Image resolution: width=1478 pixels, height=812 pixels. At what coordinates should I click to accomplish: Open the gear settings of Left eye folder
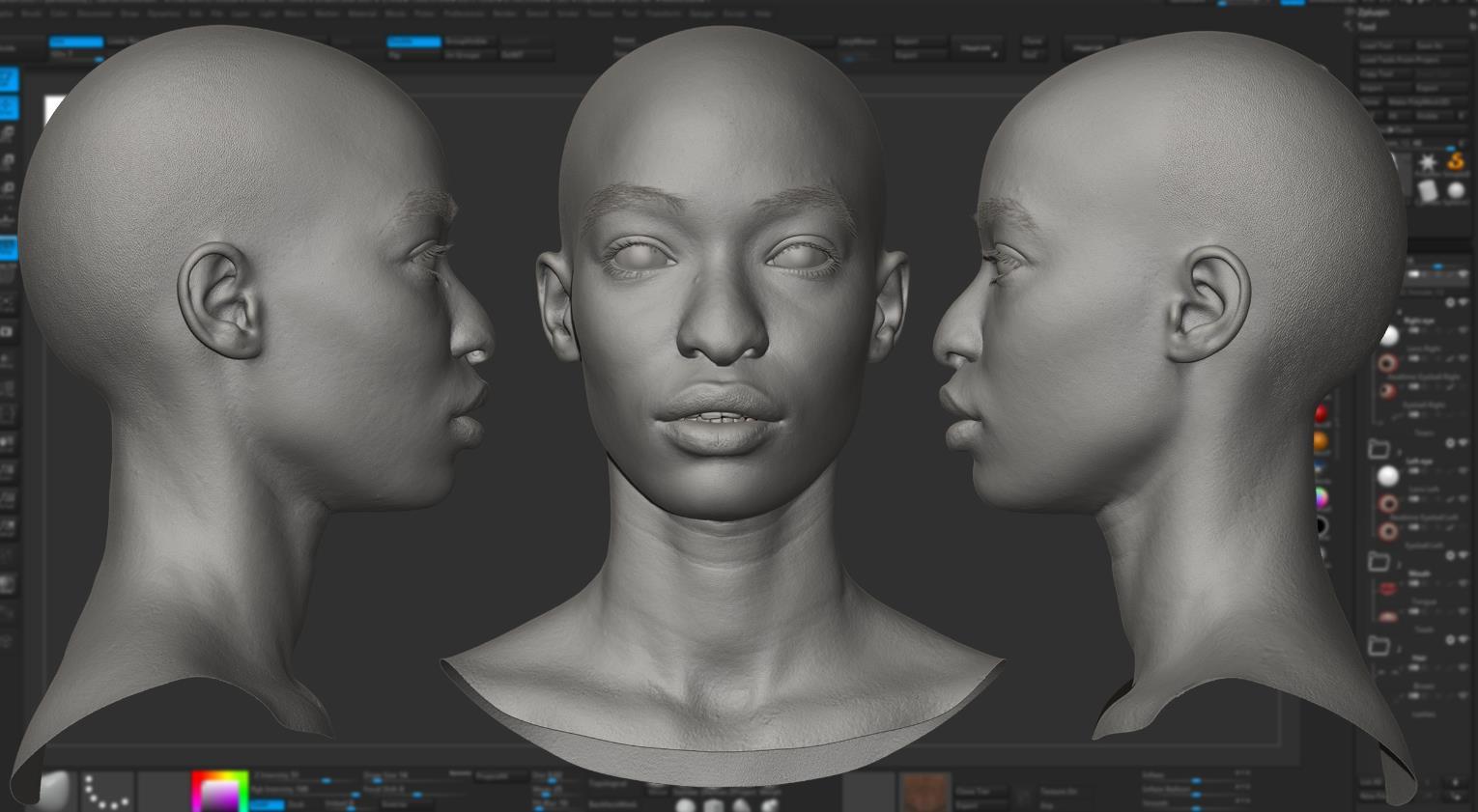[x=1449, y=443]
